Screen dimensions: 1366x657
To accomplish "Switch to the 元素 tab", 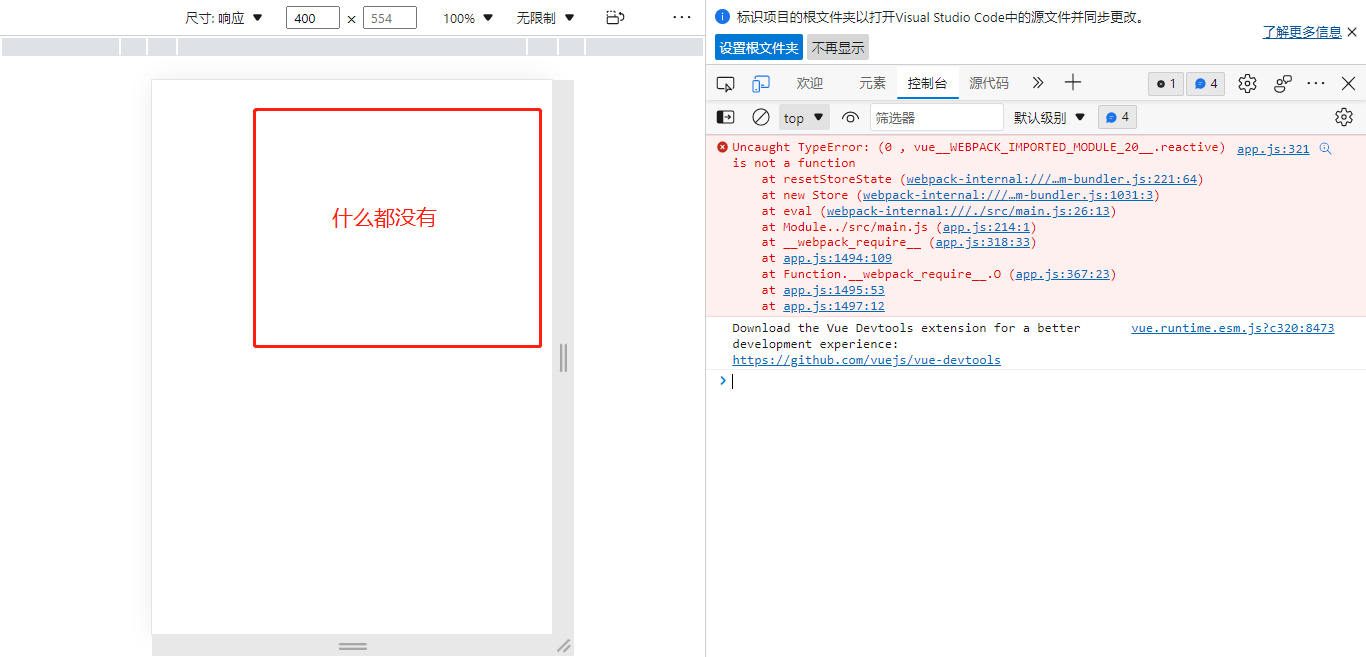I will pyautogui.click(x=872, y=84).
